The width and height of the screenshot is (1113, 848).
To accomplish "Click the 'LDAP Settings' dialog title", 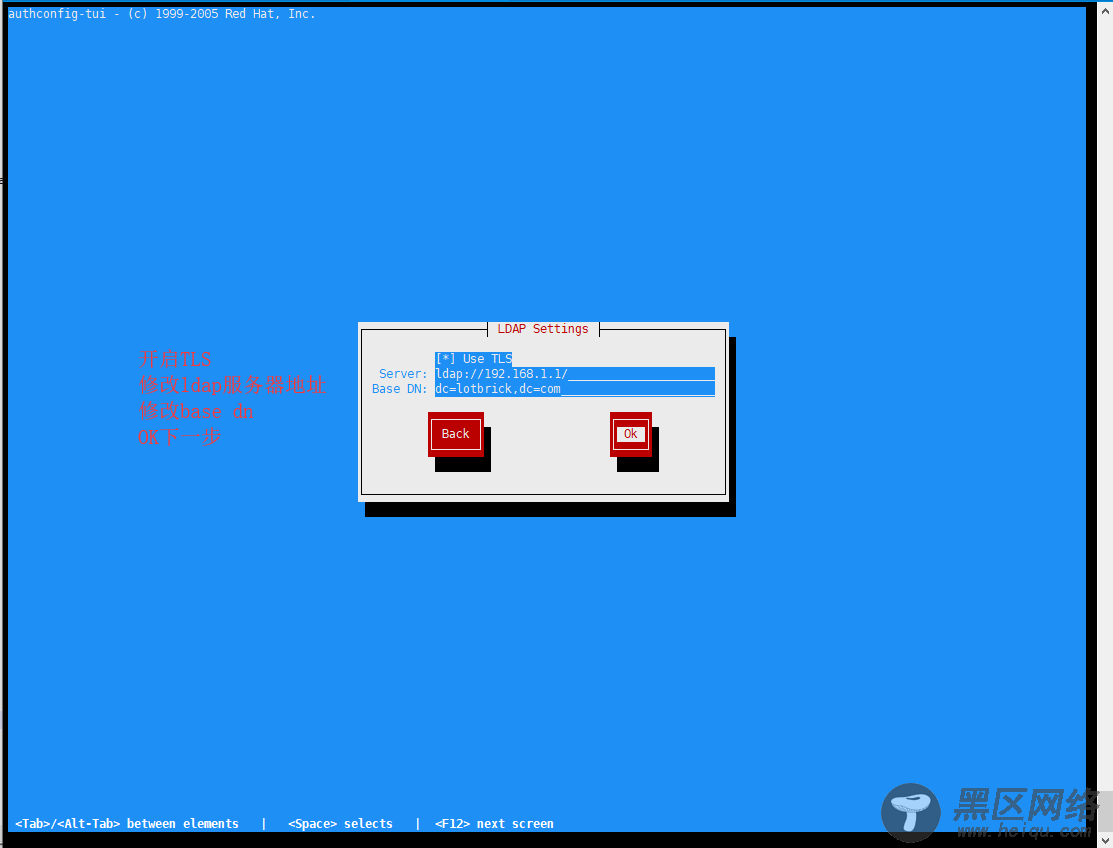I will (x=543, y=329).
